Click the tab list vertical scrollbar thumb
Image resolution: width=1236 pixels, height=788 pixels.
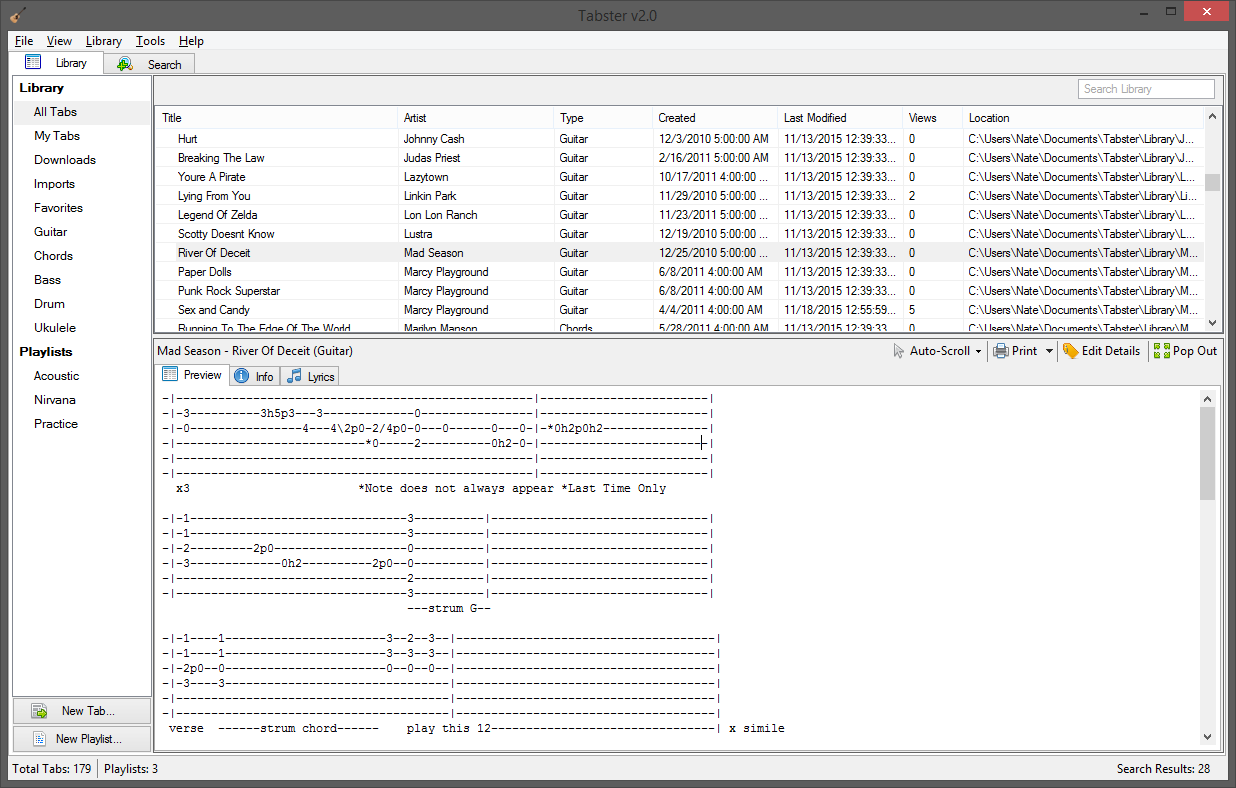[1212, 182]
